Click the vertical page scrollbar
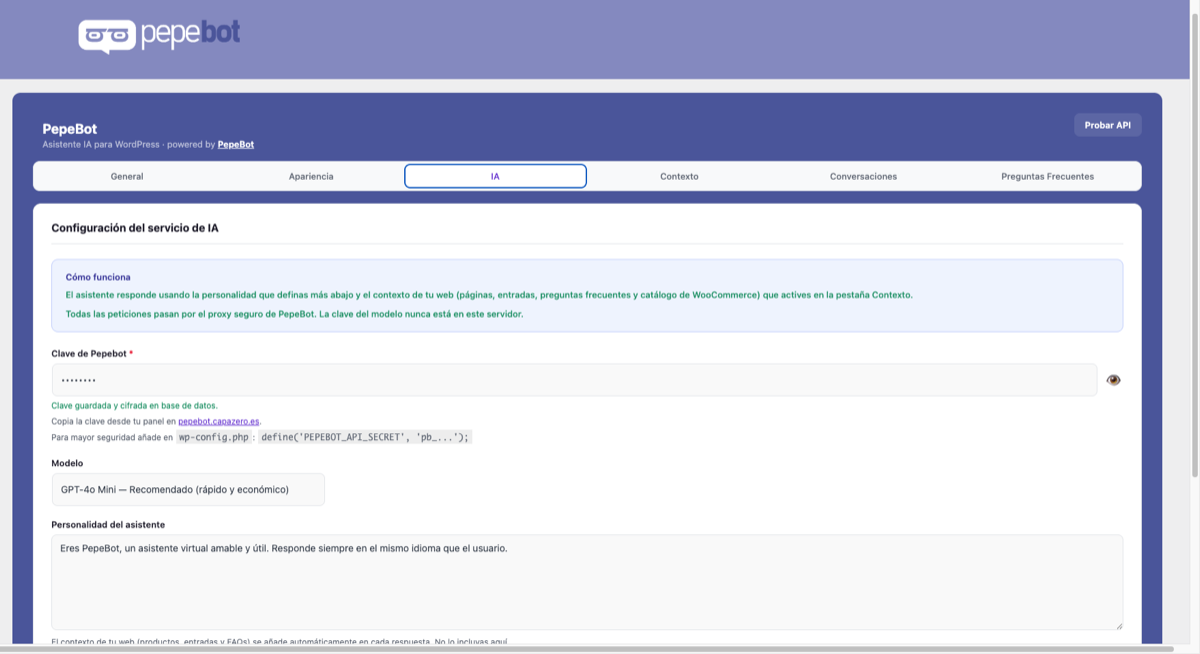The image size is (1200, 654). click(x=1194, y=239)
